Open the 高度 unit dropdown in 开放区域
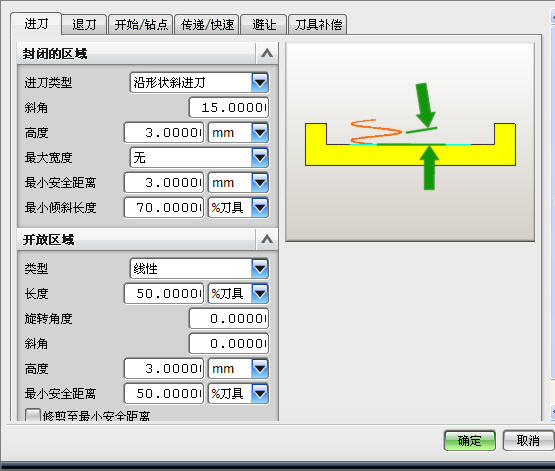 (x=238, y=369)
